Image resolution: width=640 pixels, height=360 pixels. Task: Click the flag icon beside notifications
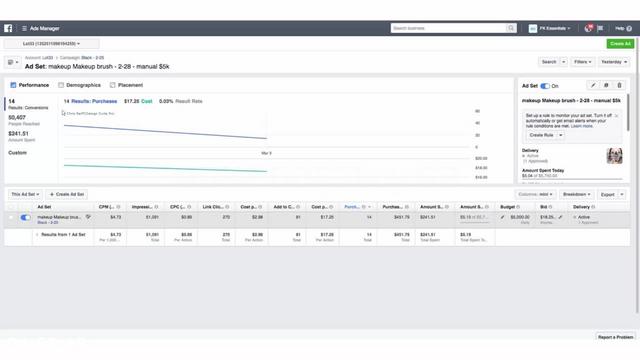[x=600, y=28]
